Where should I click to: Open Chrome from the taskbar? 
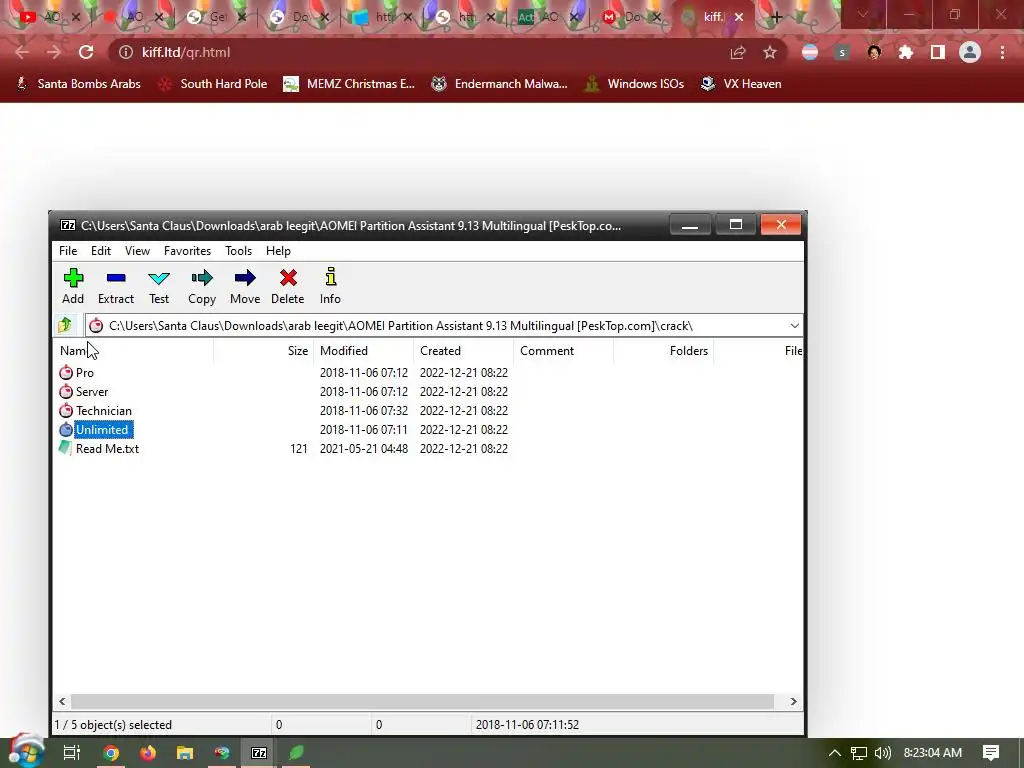coord(111,753)
